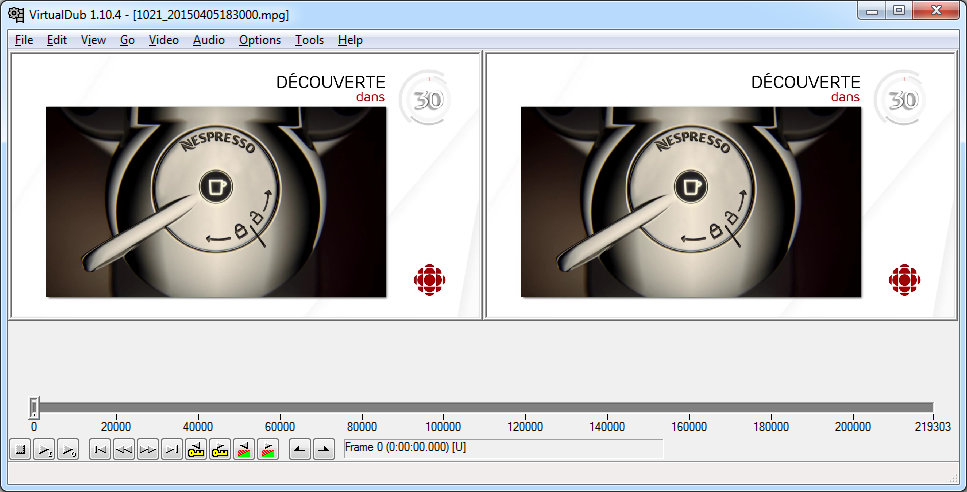Expand the Audio menu

pos(208,40)
